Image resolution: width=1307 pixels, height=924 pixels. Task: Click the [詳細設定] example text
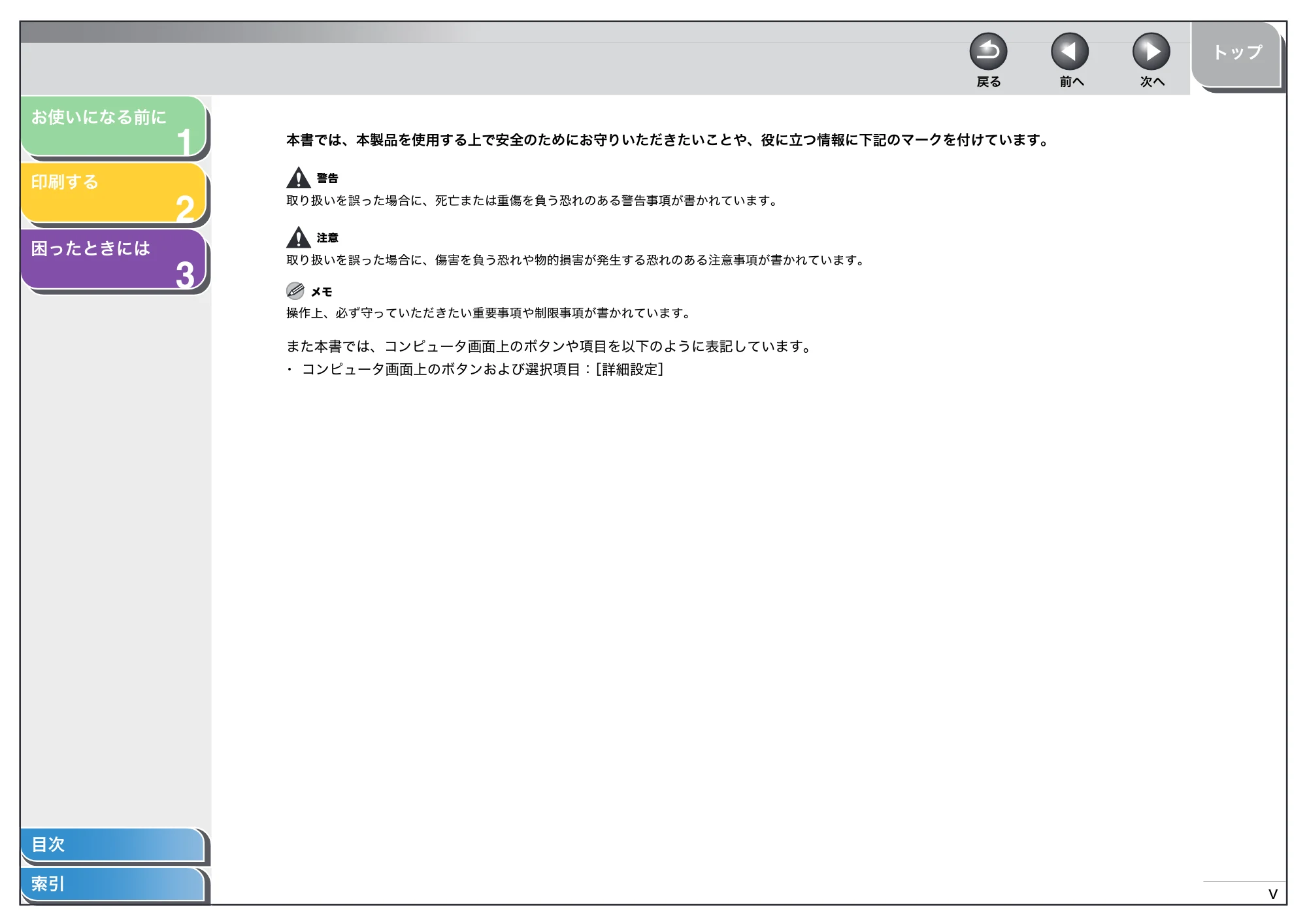(x=630, y=370)
